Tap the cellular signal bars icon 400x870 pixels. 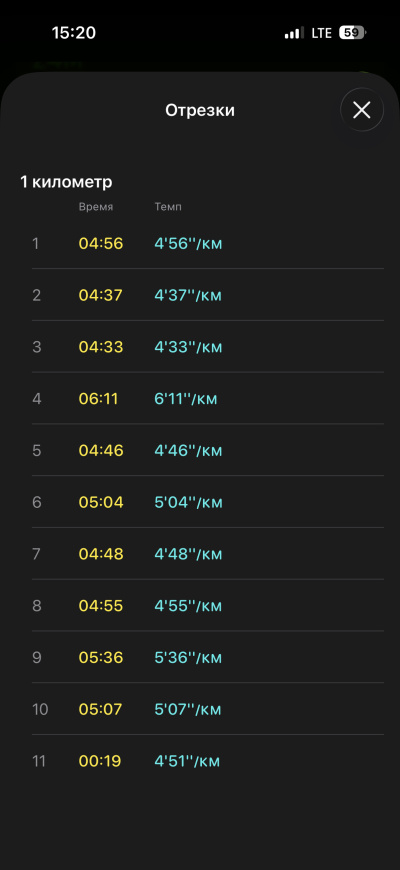point(294,33)
